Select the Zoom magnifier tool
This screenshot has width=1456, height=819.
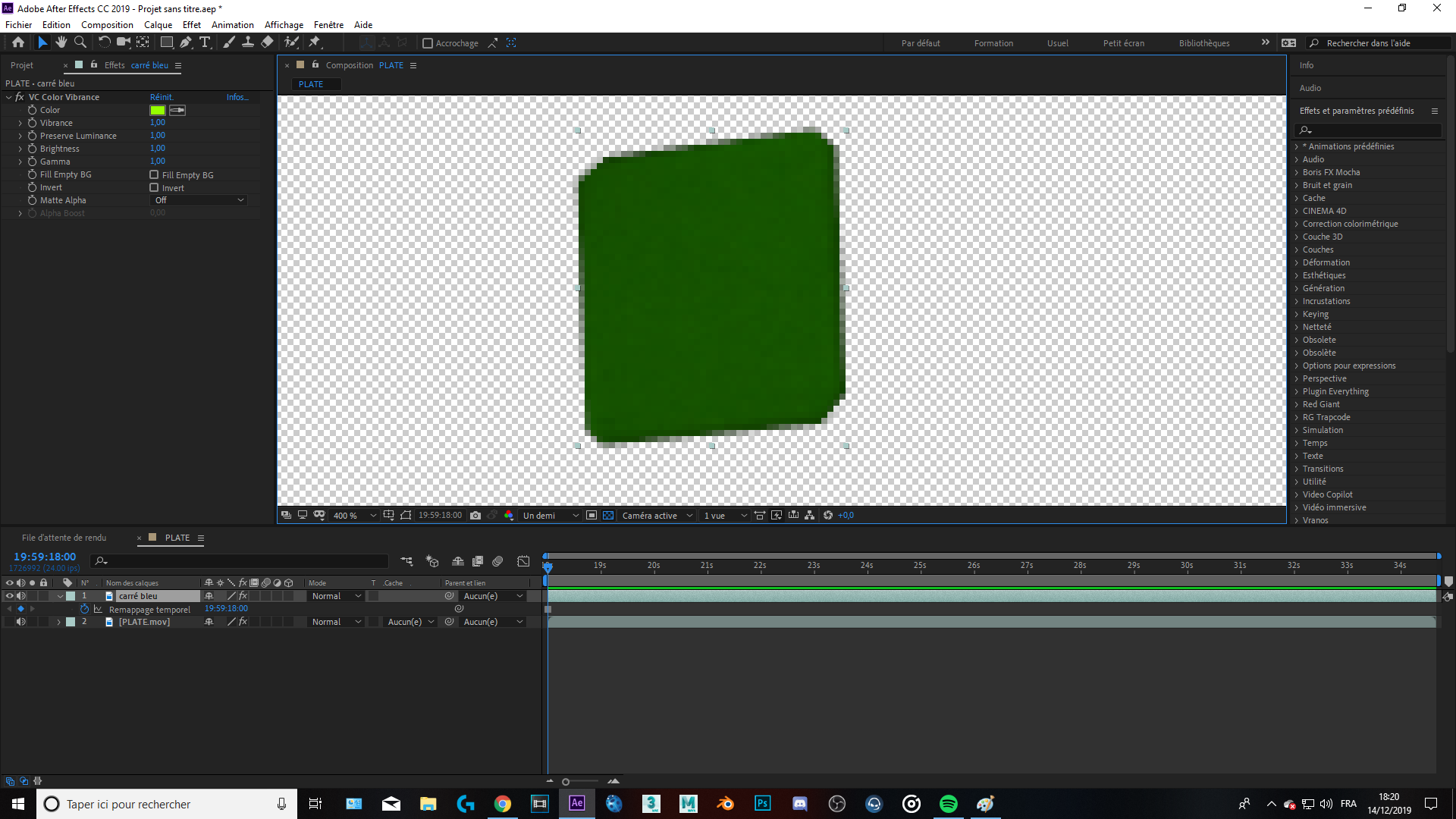click(x=80, y=42)
